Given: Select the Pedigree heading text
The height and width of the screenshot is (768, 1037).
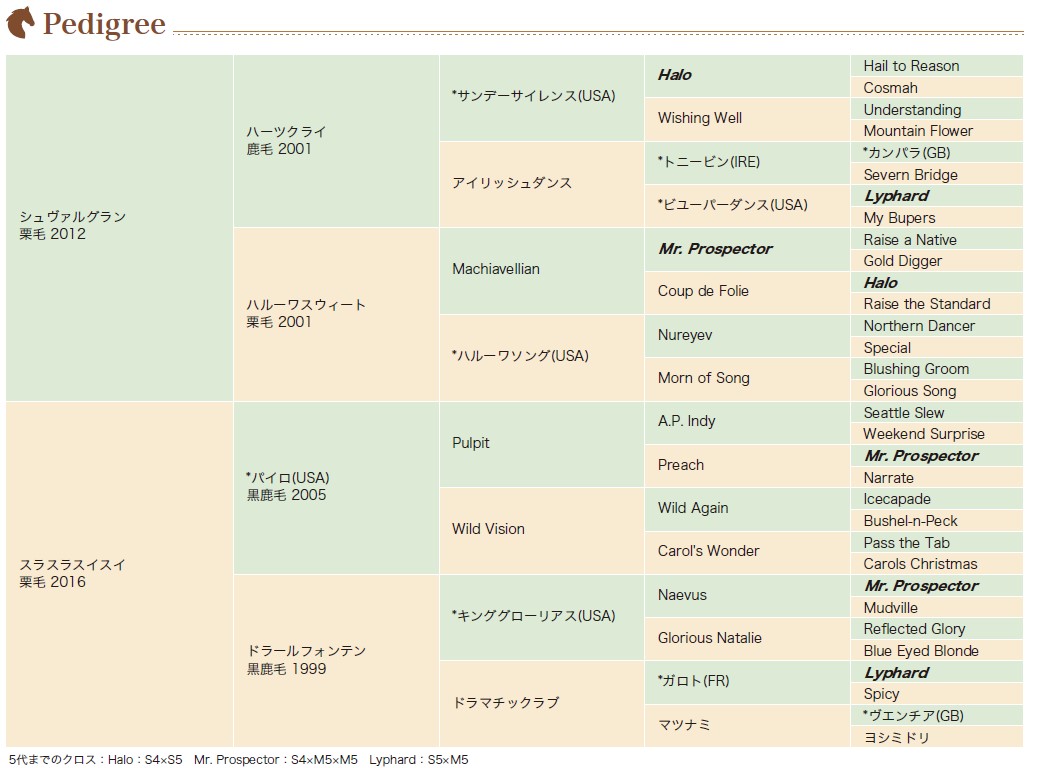Looking at the screenshot, I should coord(104,24).
